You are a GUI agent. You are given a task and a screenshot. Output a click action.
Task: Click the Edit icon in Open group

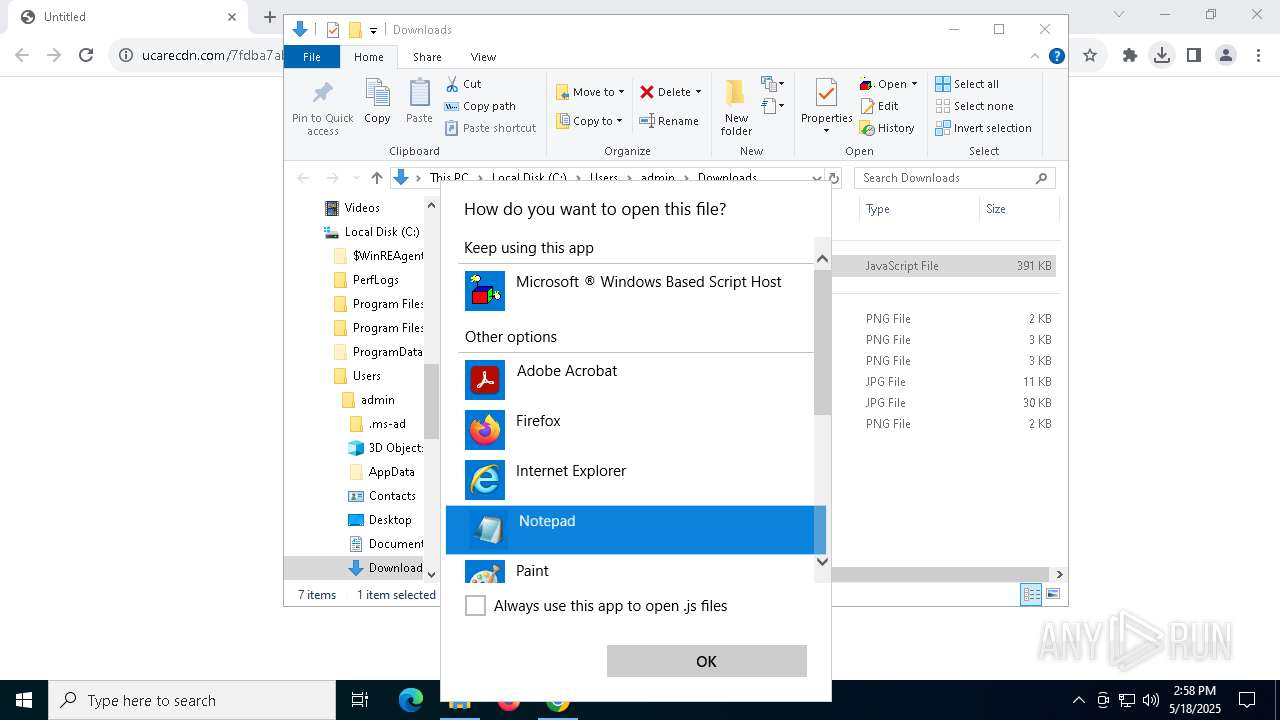(867, 106)
